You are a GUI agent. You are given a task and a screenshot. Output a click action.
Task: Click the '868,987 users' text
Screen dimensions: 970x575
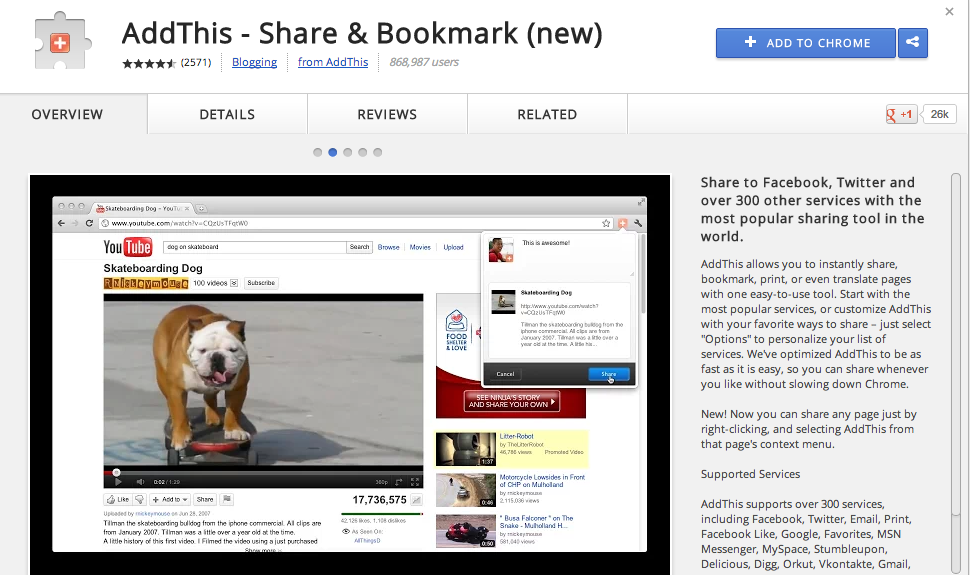click(424, 62)
